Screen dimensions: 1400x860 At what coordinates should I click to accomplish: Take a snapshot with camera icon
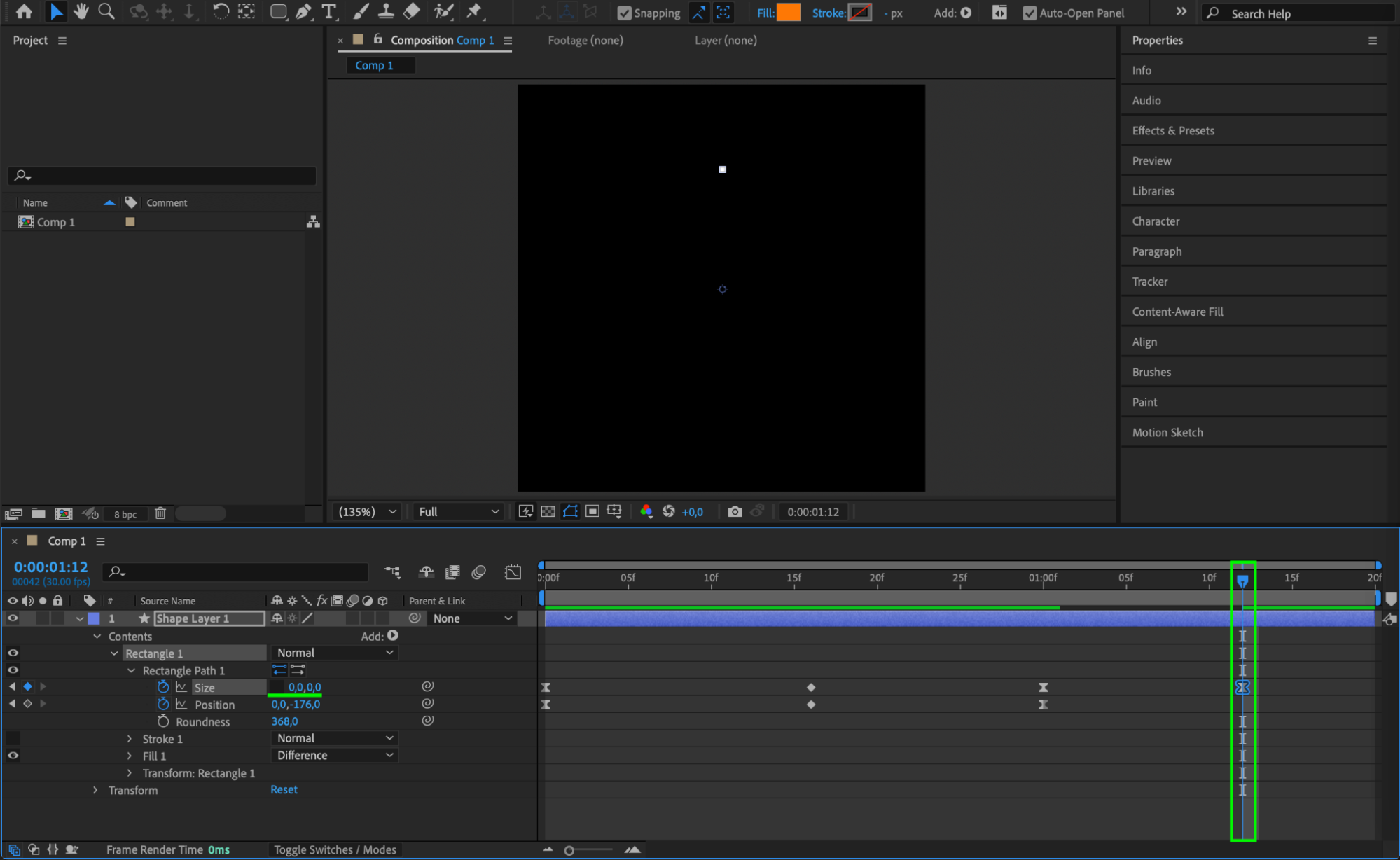tap(735, 512)
